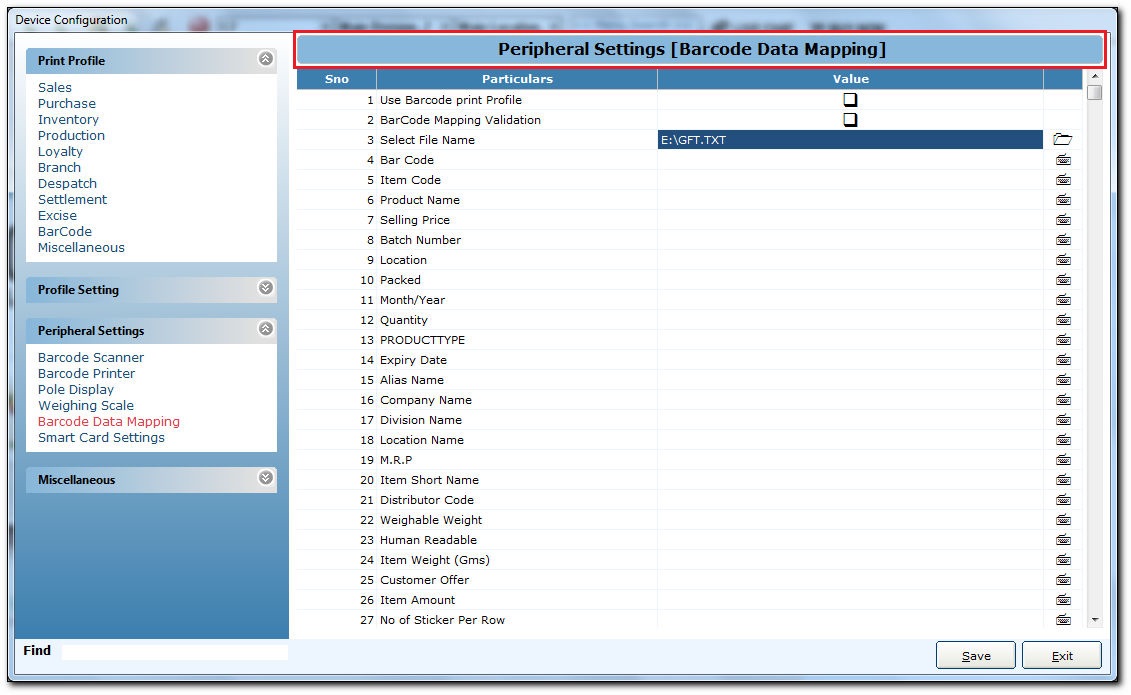
Task: Click the Selling Price row label
Action: [415, 220]
